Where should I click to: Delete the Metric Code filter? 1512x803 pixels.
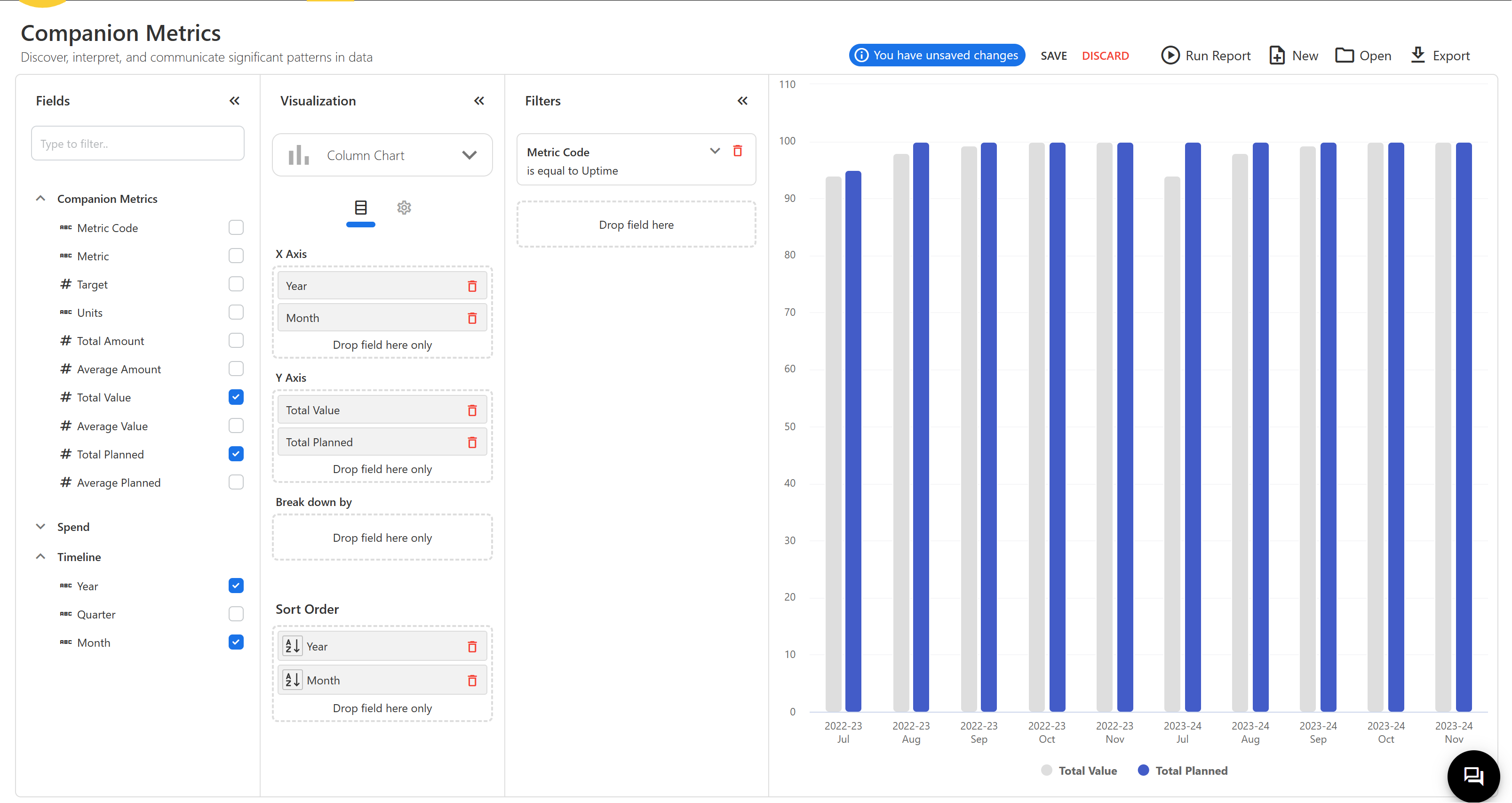click(737, 151)
